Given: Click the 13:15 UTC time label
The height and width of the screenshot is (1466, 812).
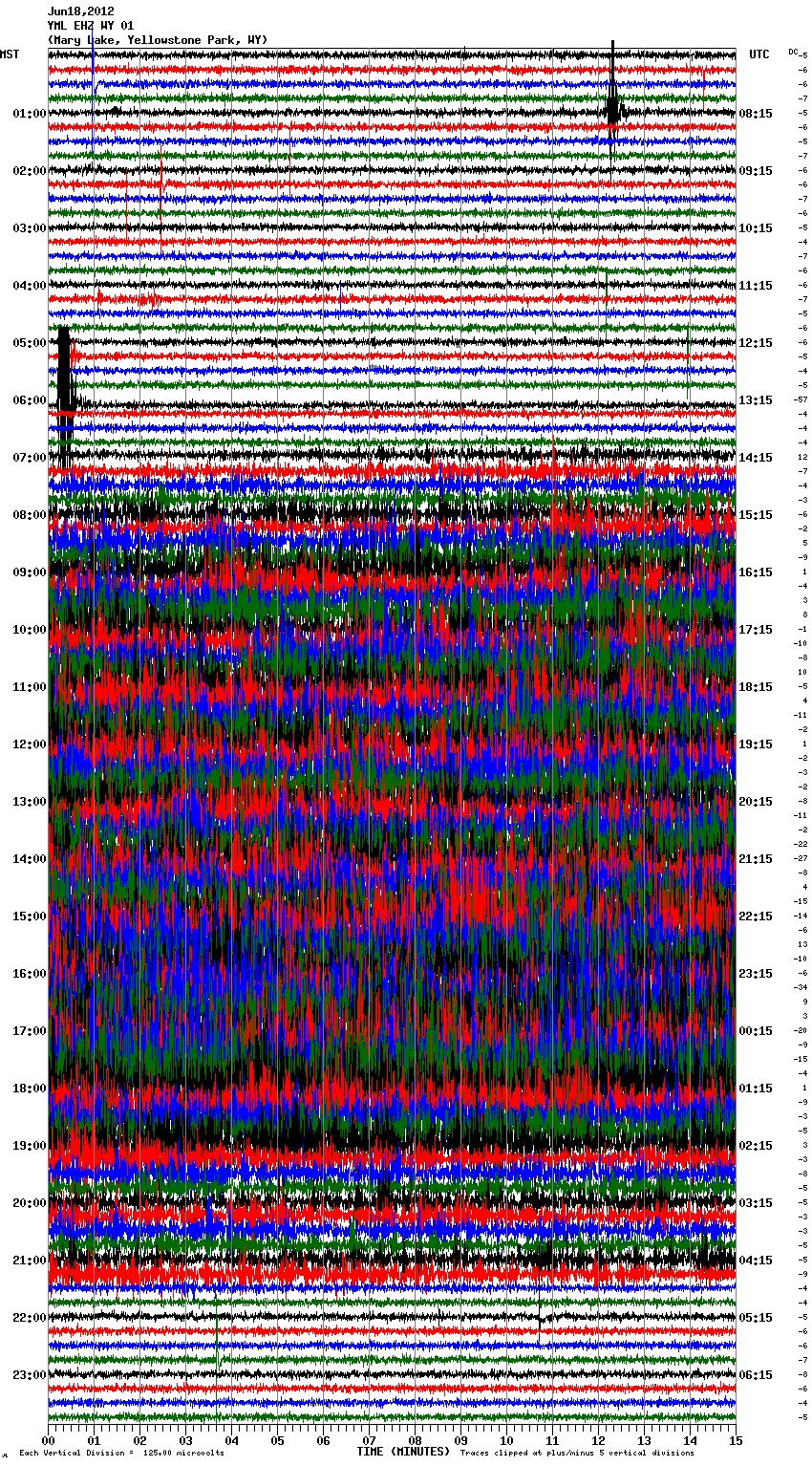Looking at the screenshot, I should pyautogui.click(x=756, y=400).
